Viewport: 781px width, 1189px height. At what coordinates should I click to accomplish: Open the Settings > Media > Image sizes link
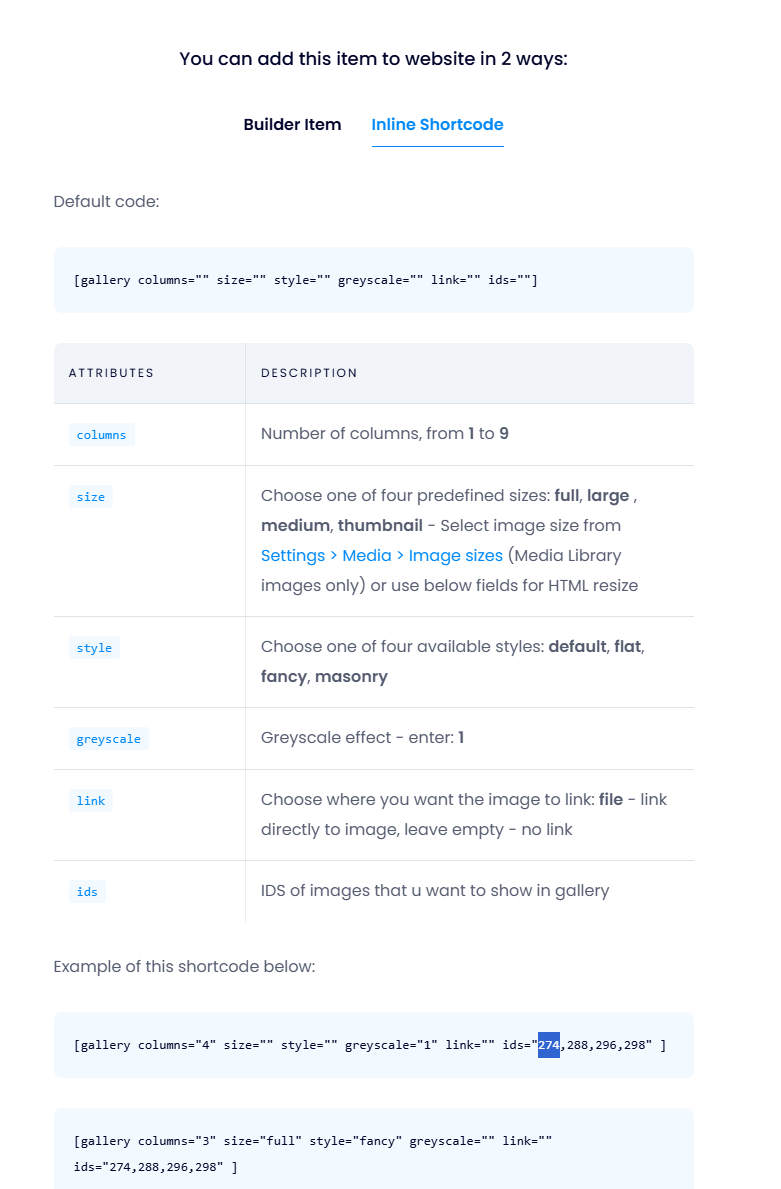pyautogui.click(x=381, y=555)
